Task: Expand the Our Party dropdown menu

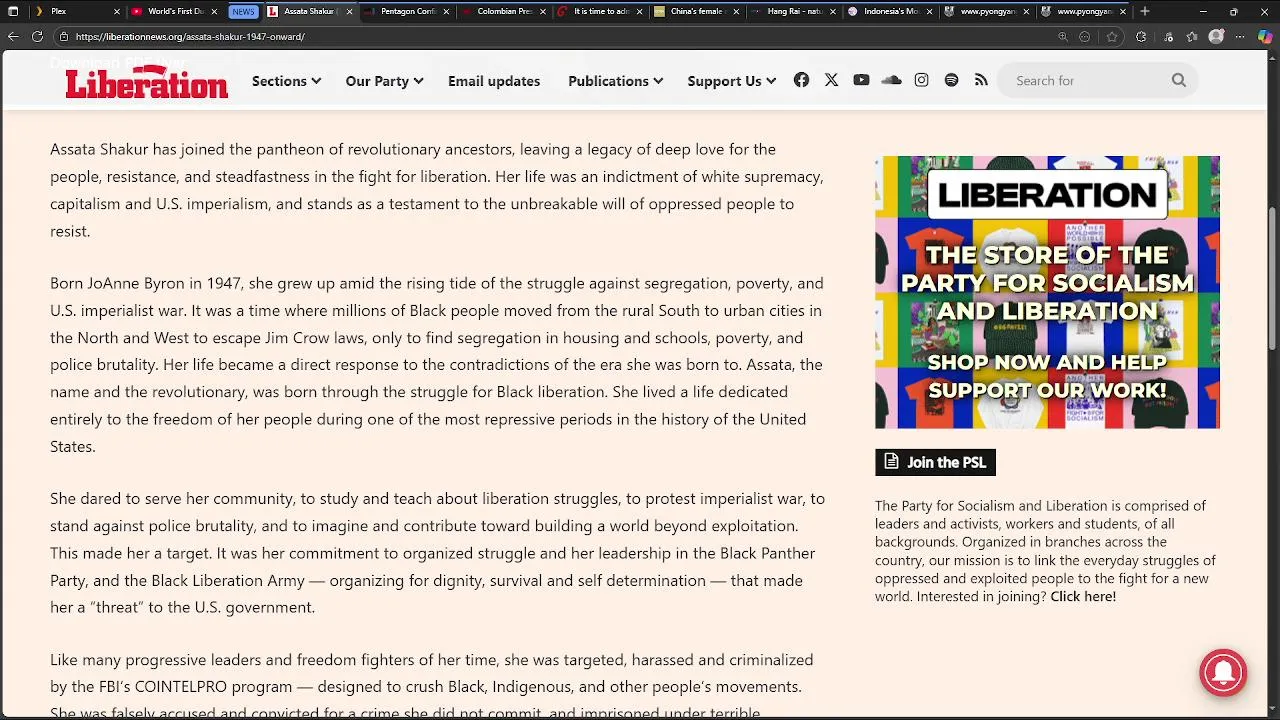Action: [x=384, y=81]
